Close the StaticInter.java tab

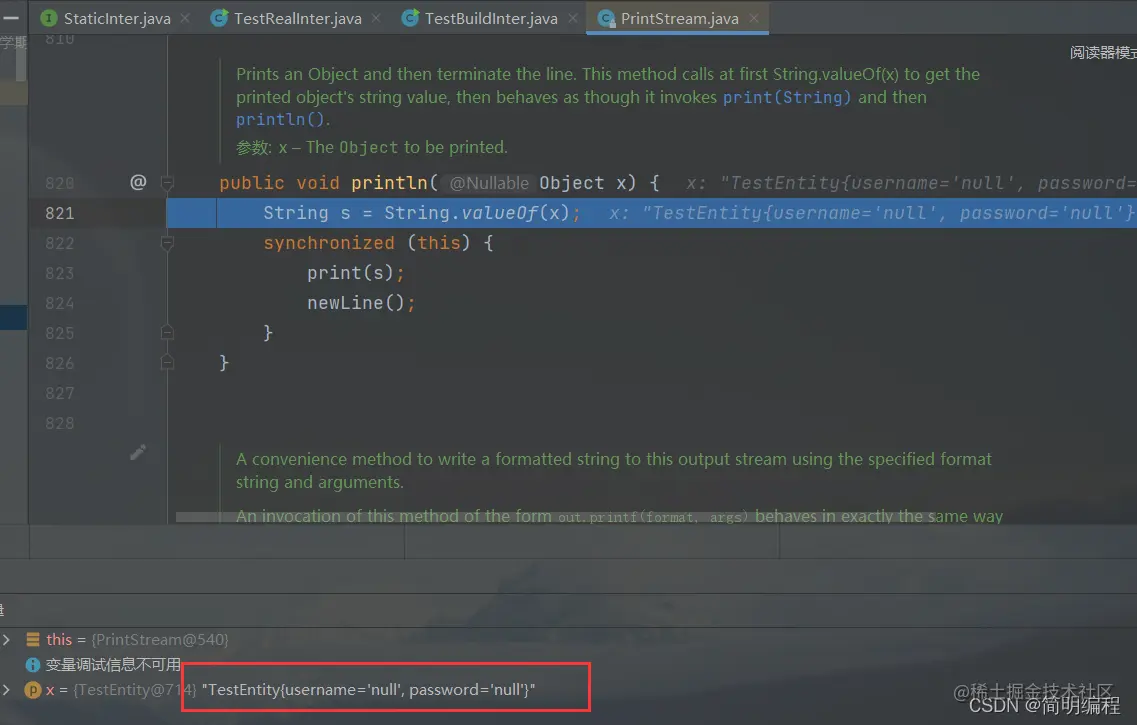tap(185, 18)
